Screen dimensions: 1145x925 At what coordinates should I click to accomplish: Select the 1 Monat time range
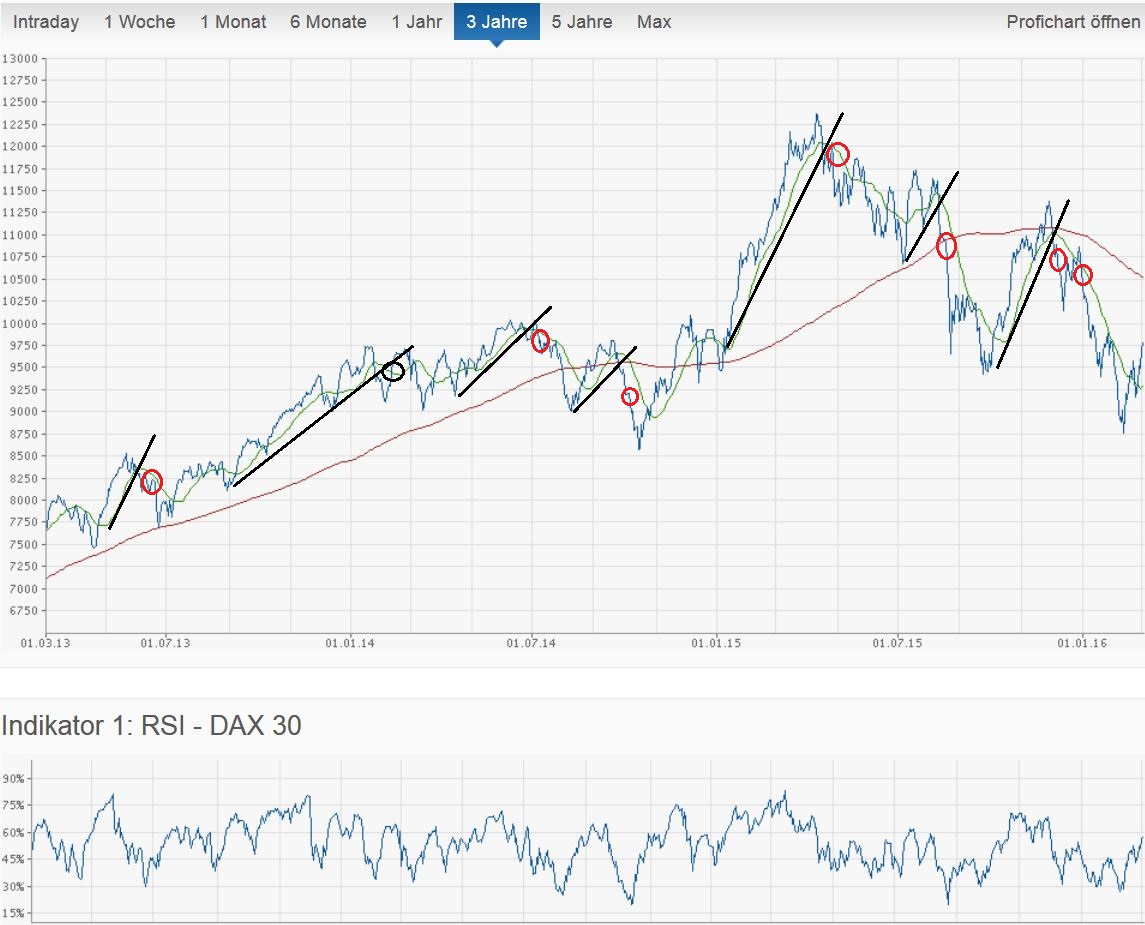(x=233, y=22)
